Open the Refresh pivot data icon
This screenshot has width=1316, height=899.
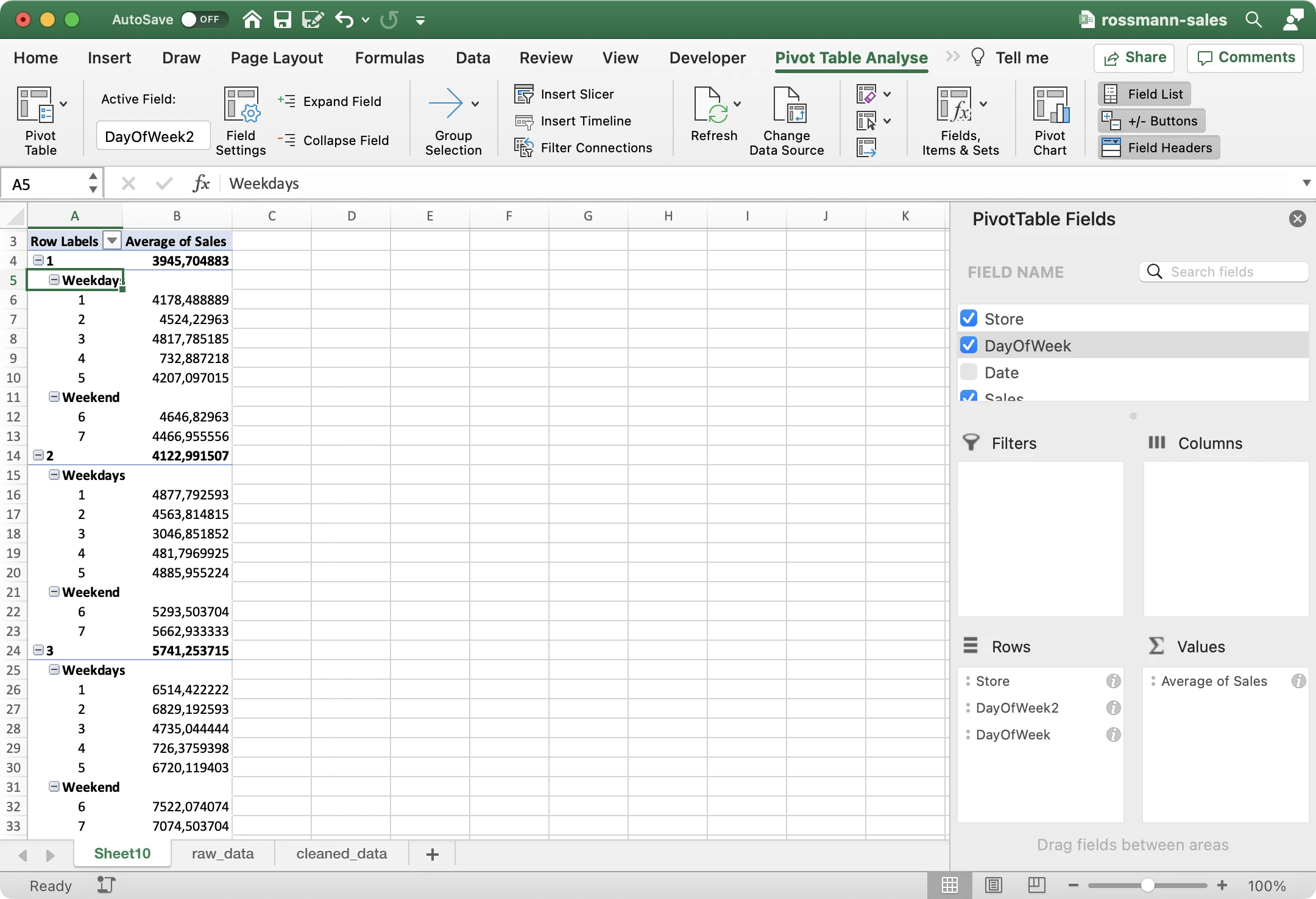(x=714, y=113)
